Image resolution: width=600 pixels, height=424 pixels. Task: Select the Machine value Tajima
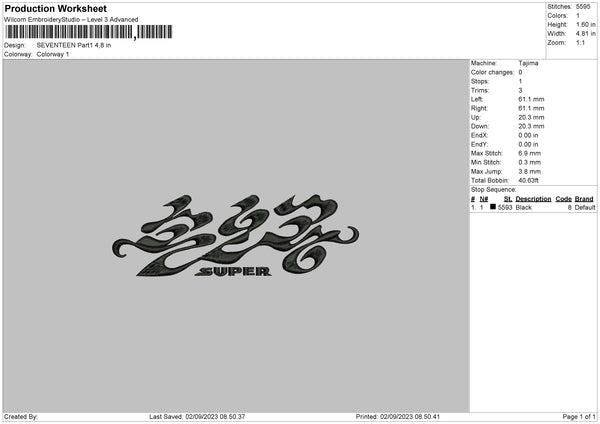click(x=528, y=63)
